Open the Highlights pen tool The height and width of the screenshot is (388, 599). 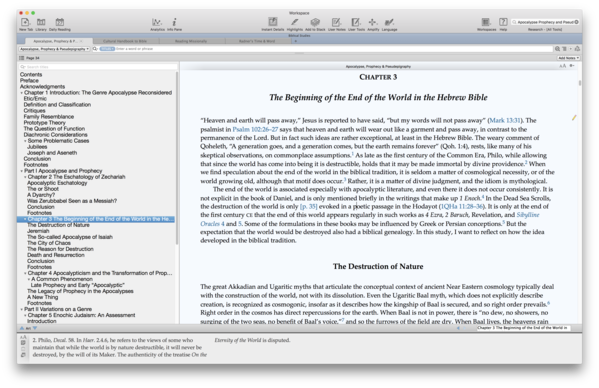click(295, 22)
